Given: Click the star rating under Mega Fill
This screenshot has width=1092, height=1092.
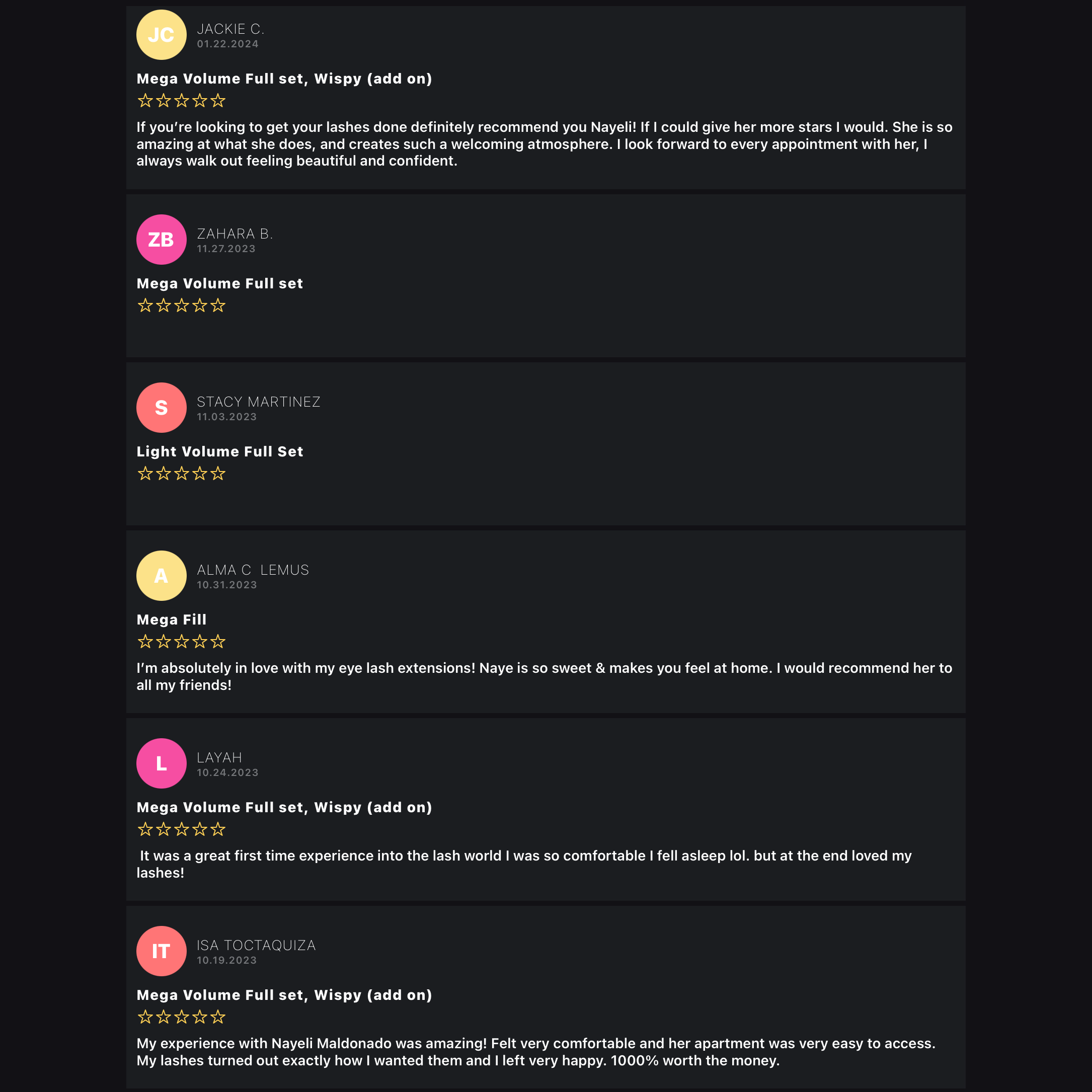Looking at the screenshot, I should coord(182,642).
